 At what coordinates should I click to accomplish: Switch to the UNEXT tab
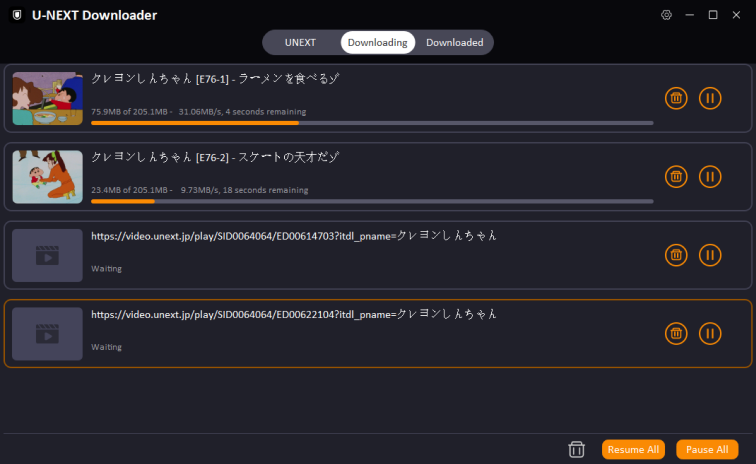(x=300, y=42)
